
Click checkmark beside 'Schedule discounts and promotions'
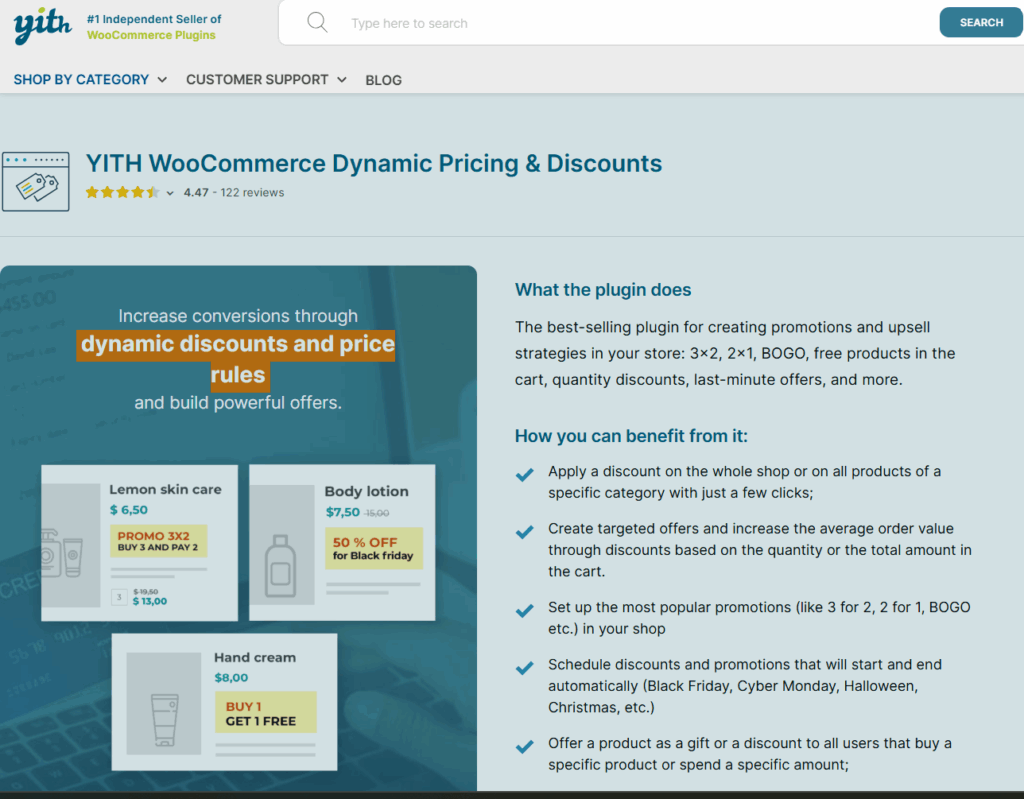[524, 668]
